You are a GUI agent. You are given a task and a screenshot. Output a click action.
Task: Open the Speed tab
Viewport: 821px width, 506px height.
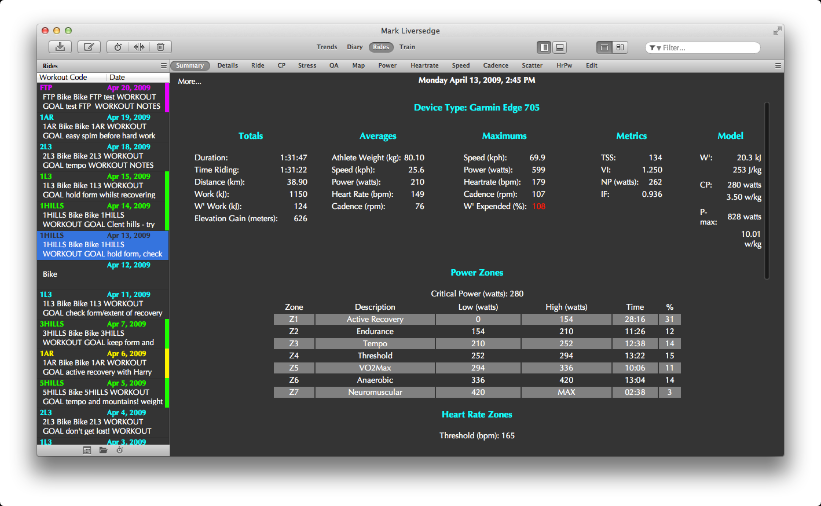(461, 66)
